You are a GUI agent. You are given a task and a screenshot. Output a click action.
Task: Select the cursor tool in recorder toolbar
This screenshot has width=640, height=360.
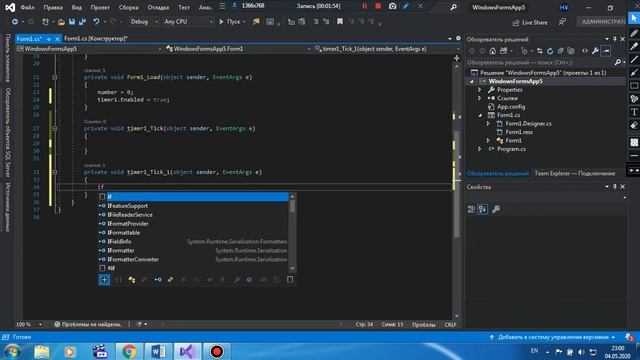(634, 18)
